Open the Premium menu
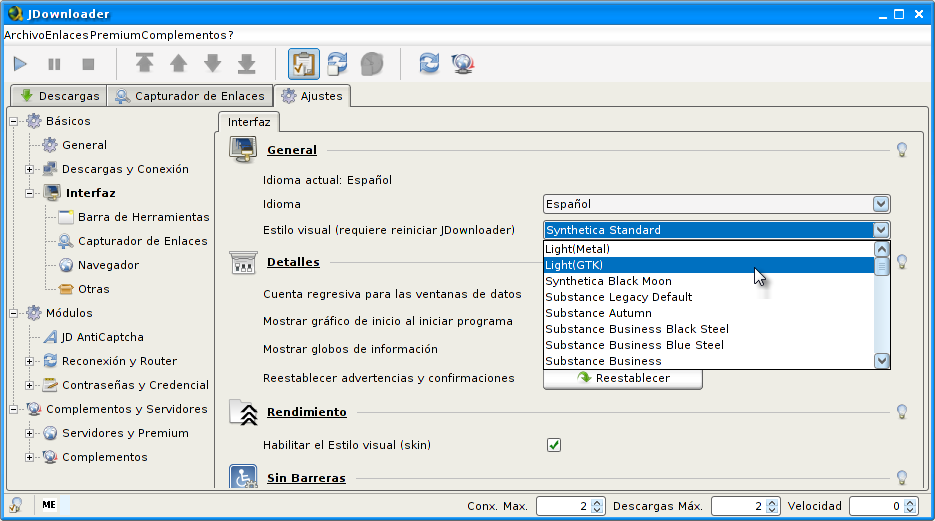The image size is (935, 521). pos(115,35)
